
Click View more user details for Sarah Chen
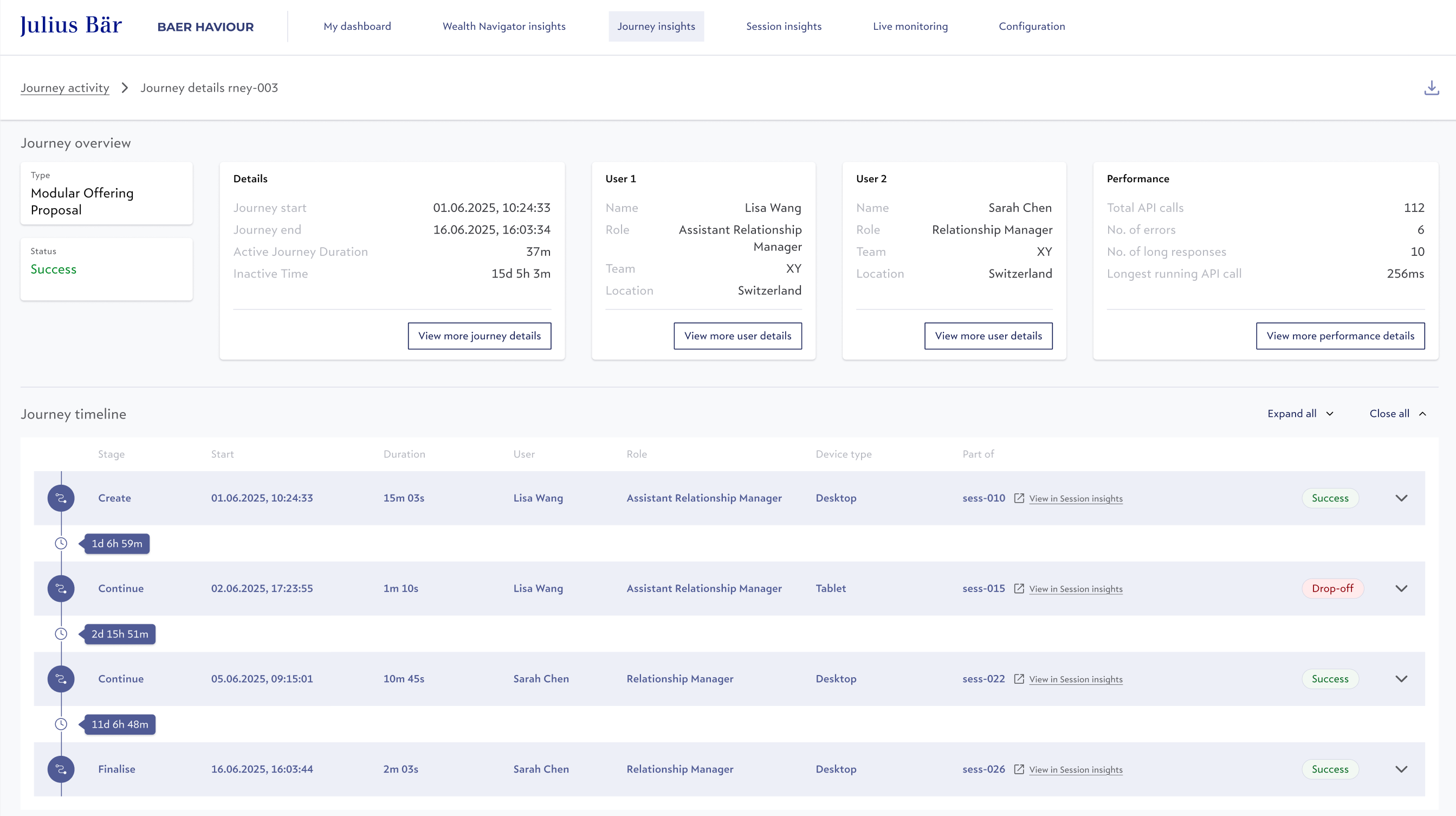click(x=988, y=336)
